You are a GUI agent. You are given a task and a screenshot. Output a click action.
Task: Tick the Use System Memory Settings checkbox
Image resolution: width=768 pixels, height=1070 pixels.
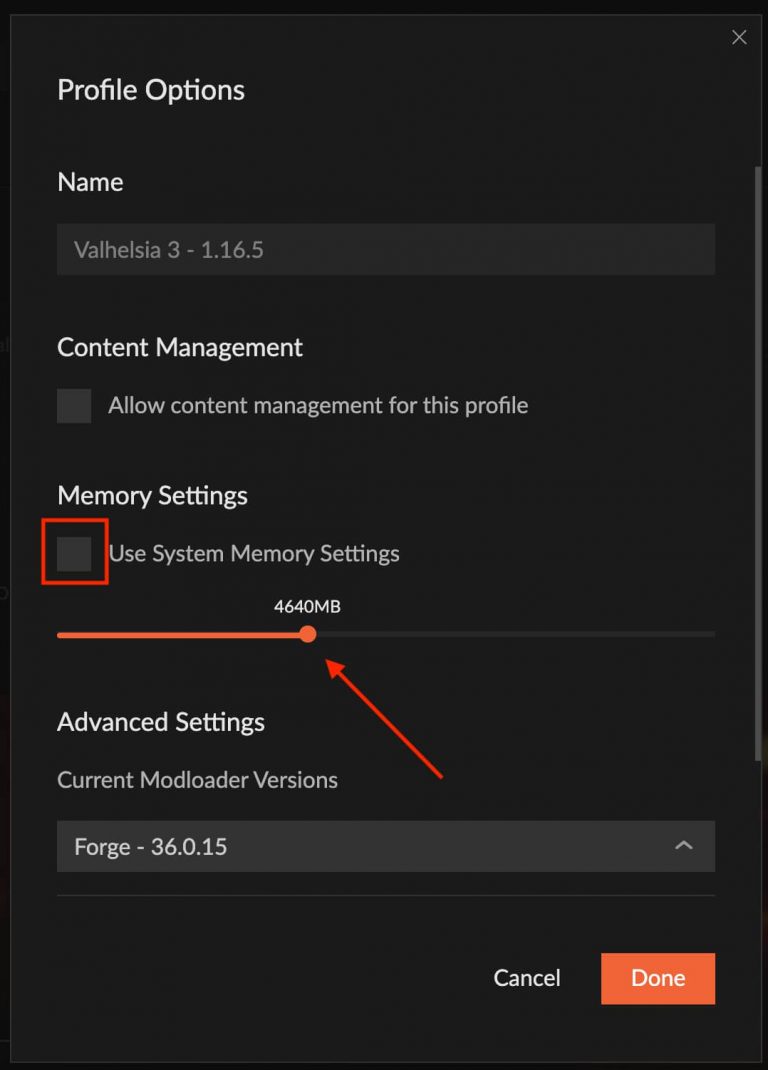(74, 553)
